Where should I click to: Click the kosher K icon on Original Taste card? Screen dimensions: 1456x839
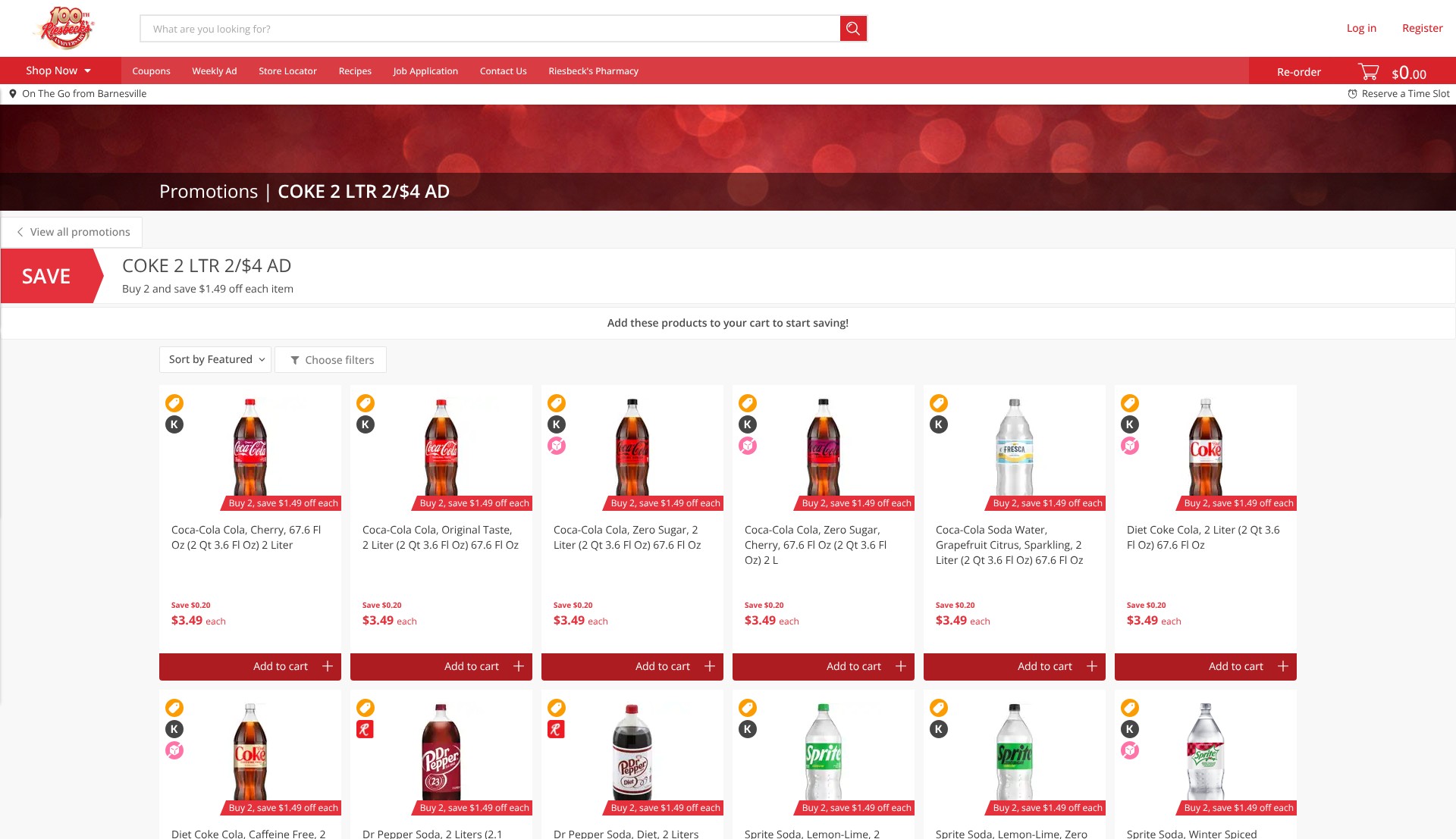[x=366, y=424]
